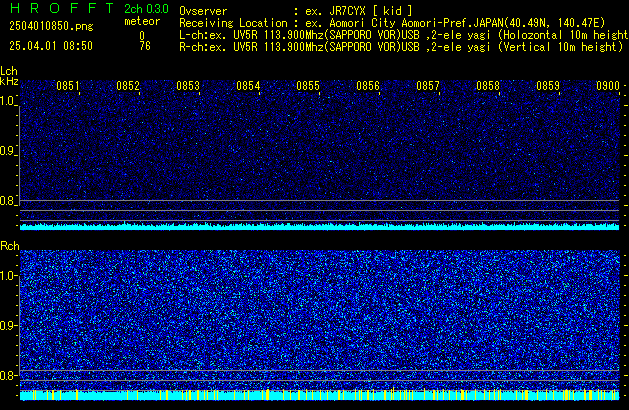Click the Lch channel label

coord(9,71)
